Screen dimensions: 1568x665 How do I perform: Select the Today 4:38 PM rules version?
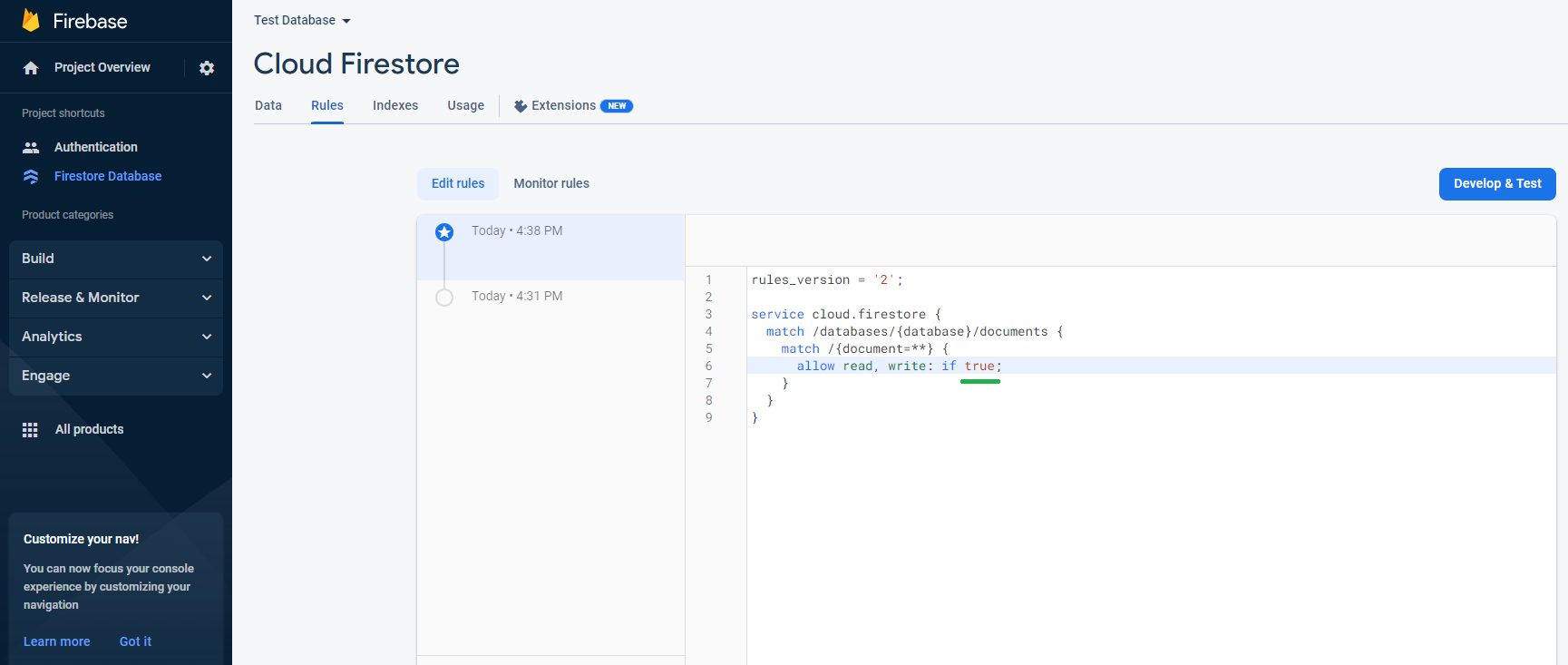pyautogui.click(x=550, y=247)
